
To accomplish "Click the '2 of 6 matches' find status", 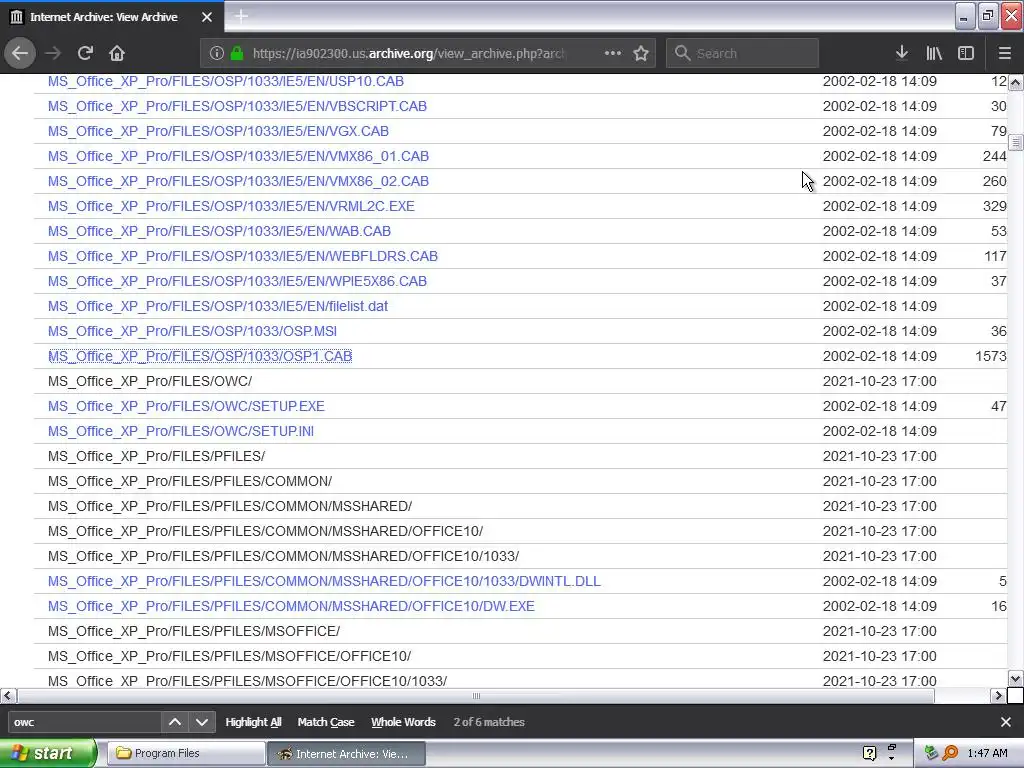I will coord(489,722).
